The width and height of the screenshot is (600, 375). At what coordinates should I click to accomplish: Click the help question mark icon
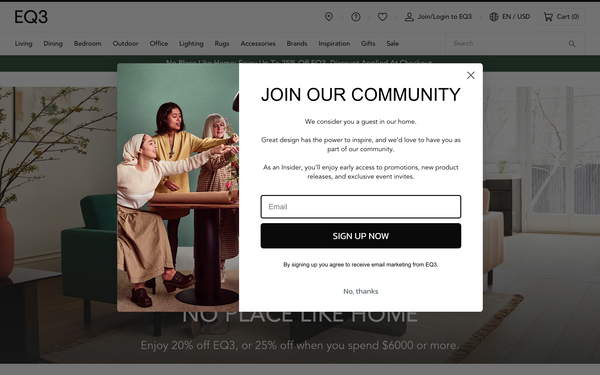pos(356,16)
